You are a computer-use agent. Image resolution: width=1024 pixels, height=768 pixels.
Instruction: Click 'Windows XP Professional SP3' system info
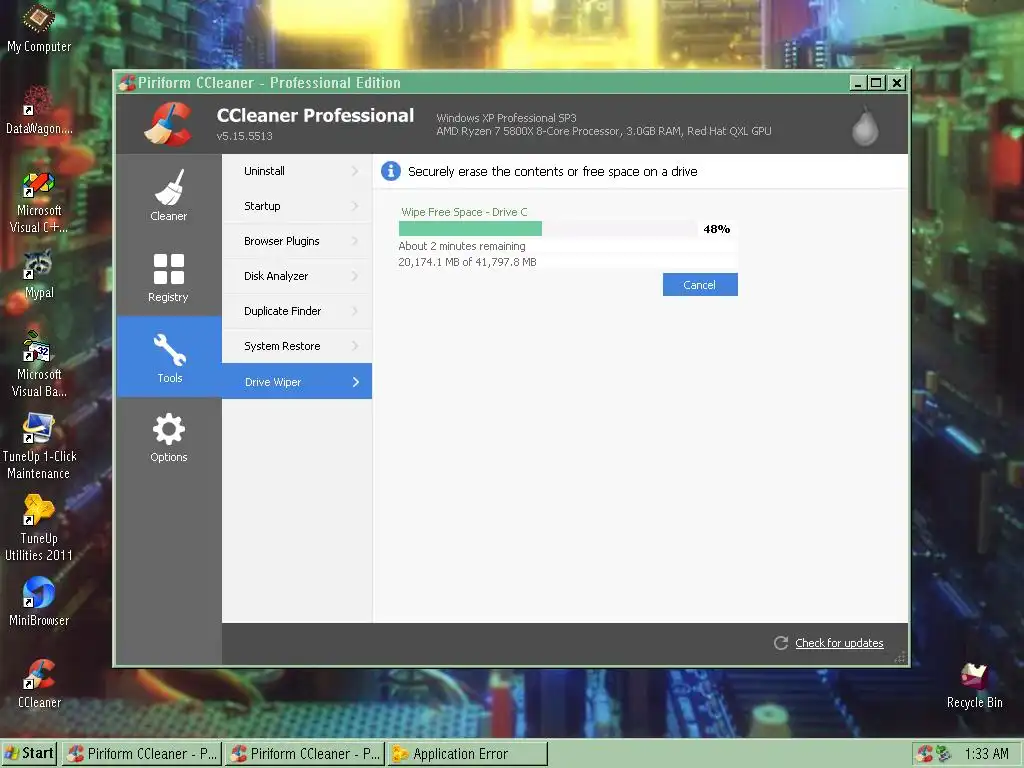pos(506,118)
